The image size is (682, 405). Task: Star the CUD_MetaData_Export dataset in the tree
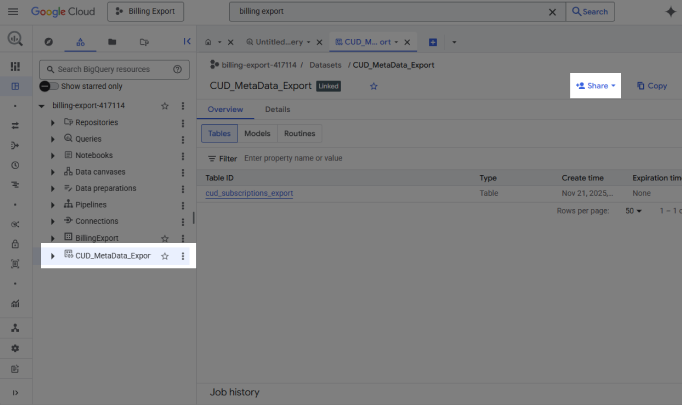165,256
